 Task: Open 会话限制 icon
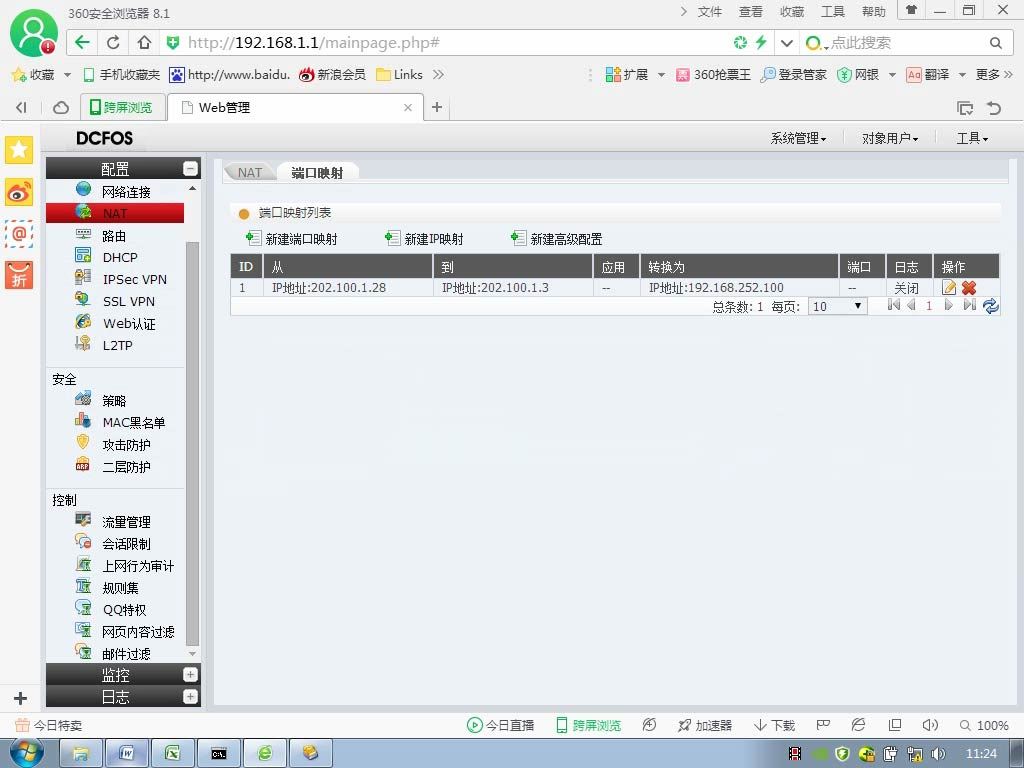84,541
